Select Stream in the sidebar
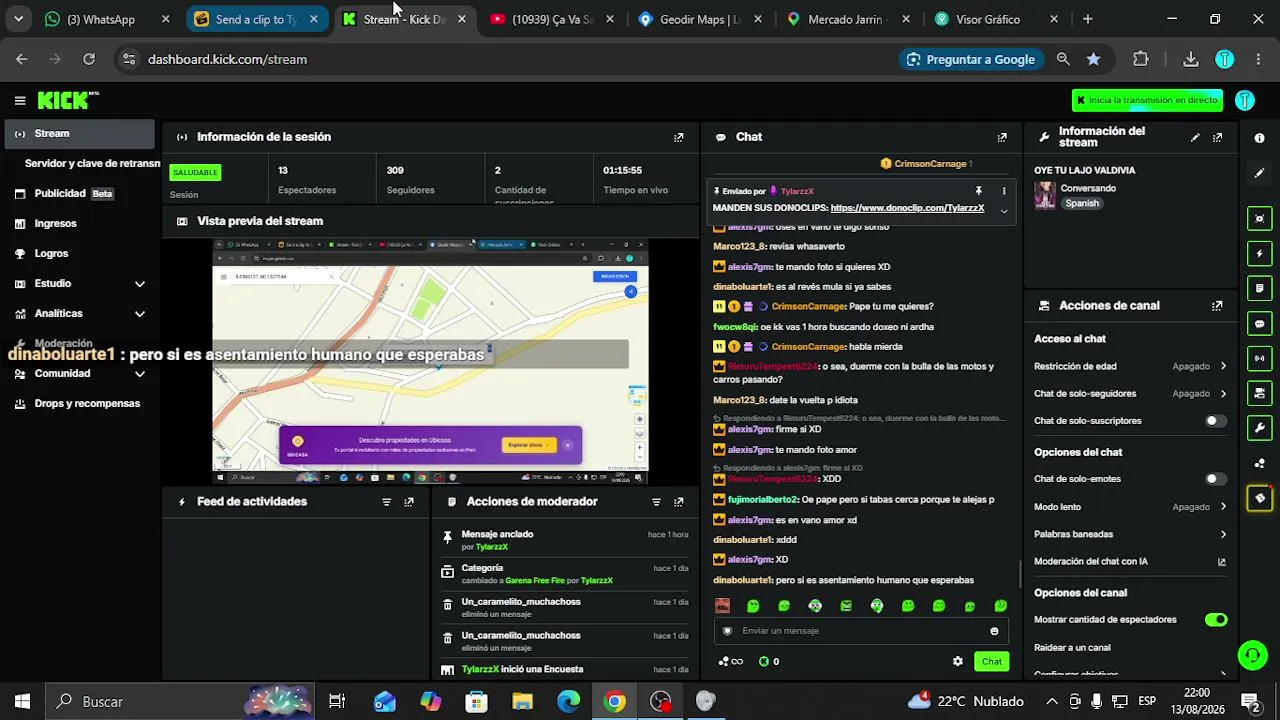The width and height of the screenshot is (1280, 720). click(80, 134)
